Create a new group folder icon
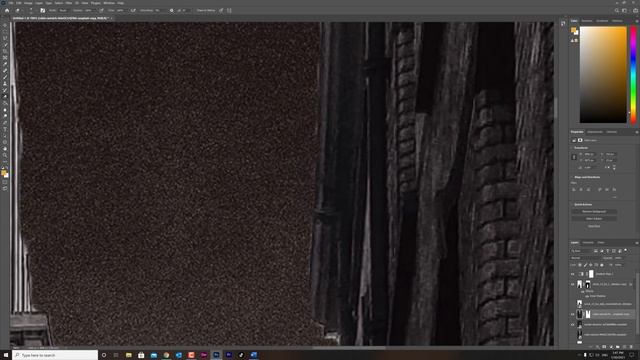 (x=618, y=347)
